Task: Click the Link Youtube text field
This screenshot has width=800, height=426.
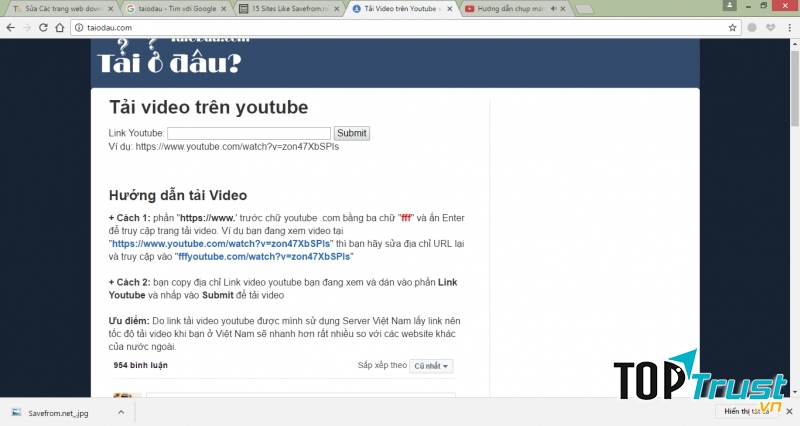Action: pyautogui.click(x=249, y=133)
